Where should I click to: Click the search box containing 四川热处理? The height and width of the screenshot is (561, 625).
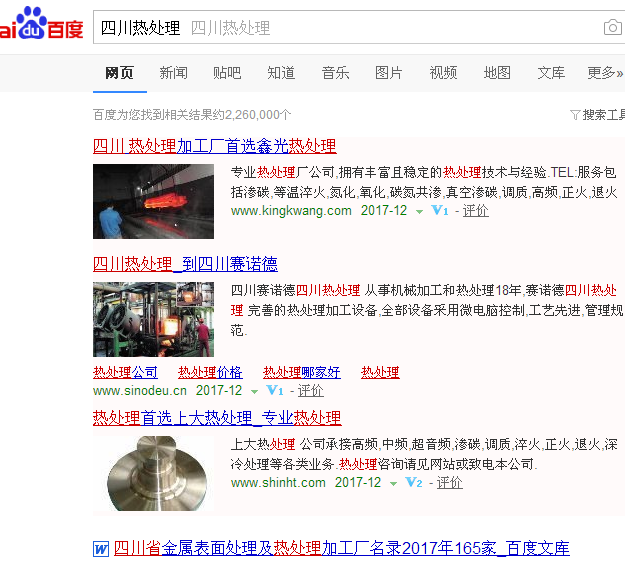pyautogui.click(x=359, y=27)
